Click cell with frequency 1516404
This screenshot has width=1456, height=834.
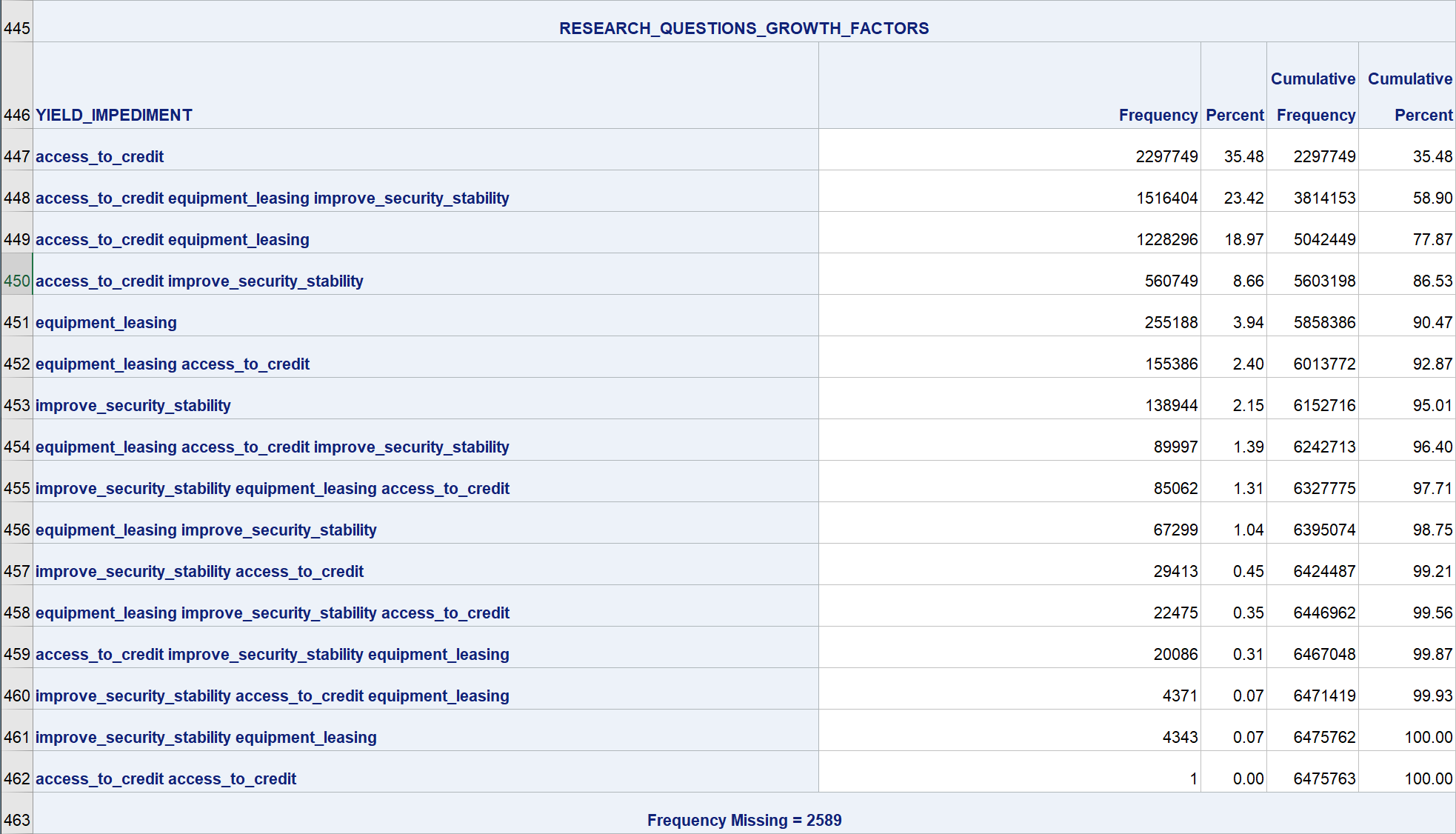click(x=1166, y=198)
